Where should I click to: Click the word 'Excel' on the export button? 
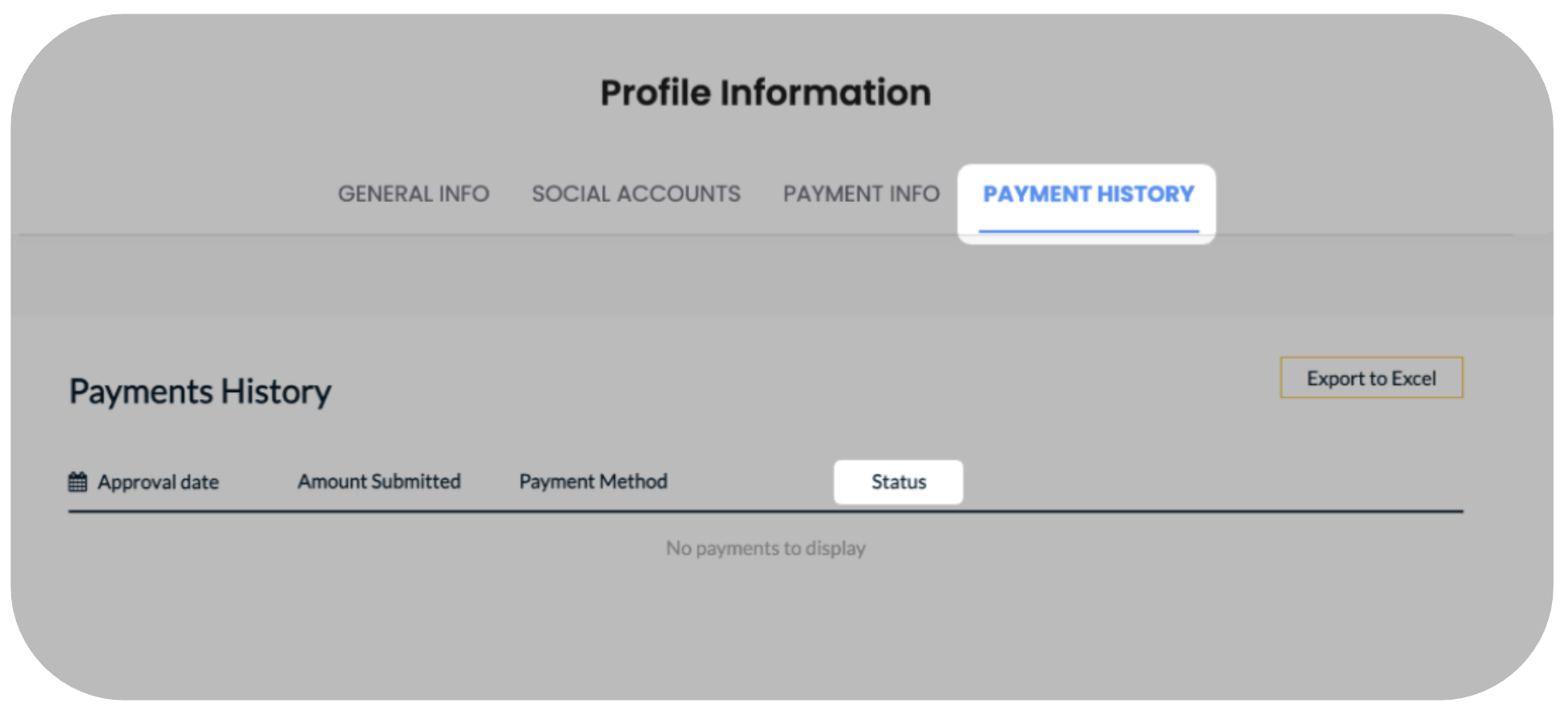pyautogui.click(x=1414, y=378)
